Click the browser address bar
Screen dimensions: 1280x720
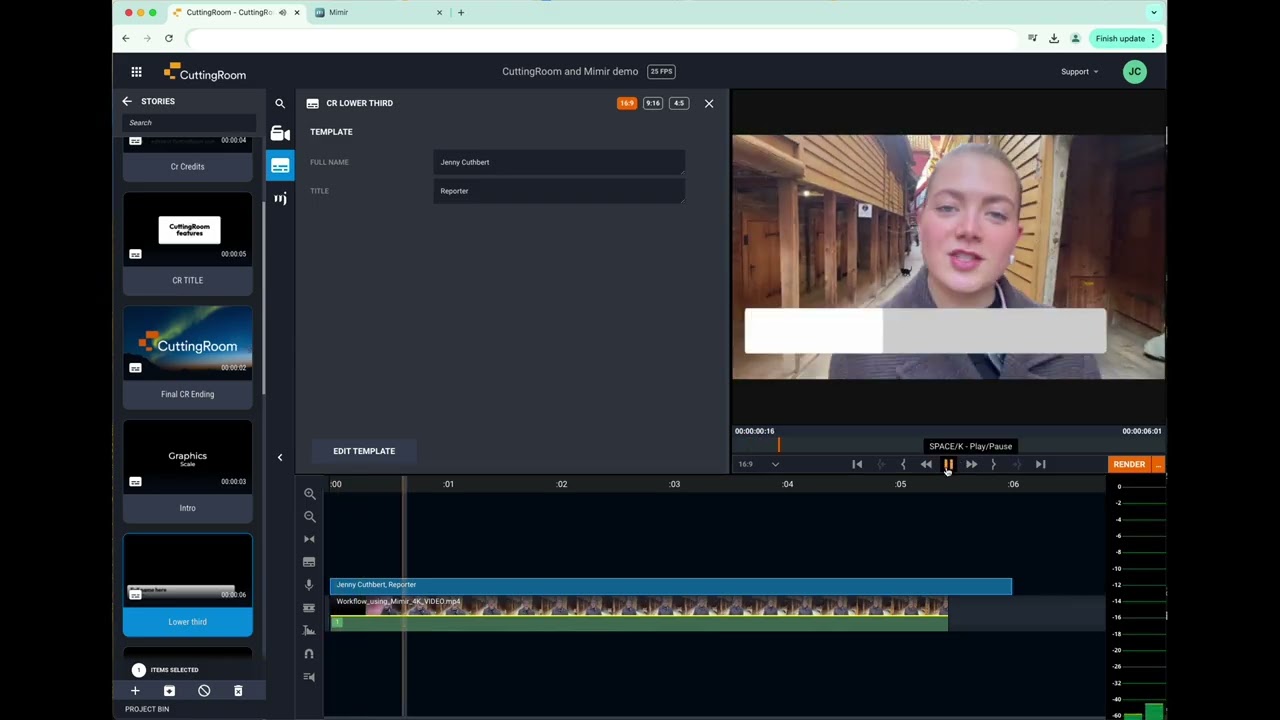pyautogui.click(x=600, y=39)
